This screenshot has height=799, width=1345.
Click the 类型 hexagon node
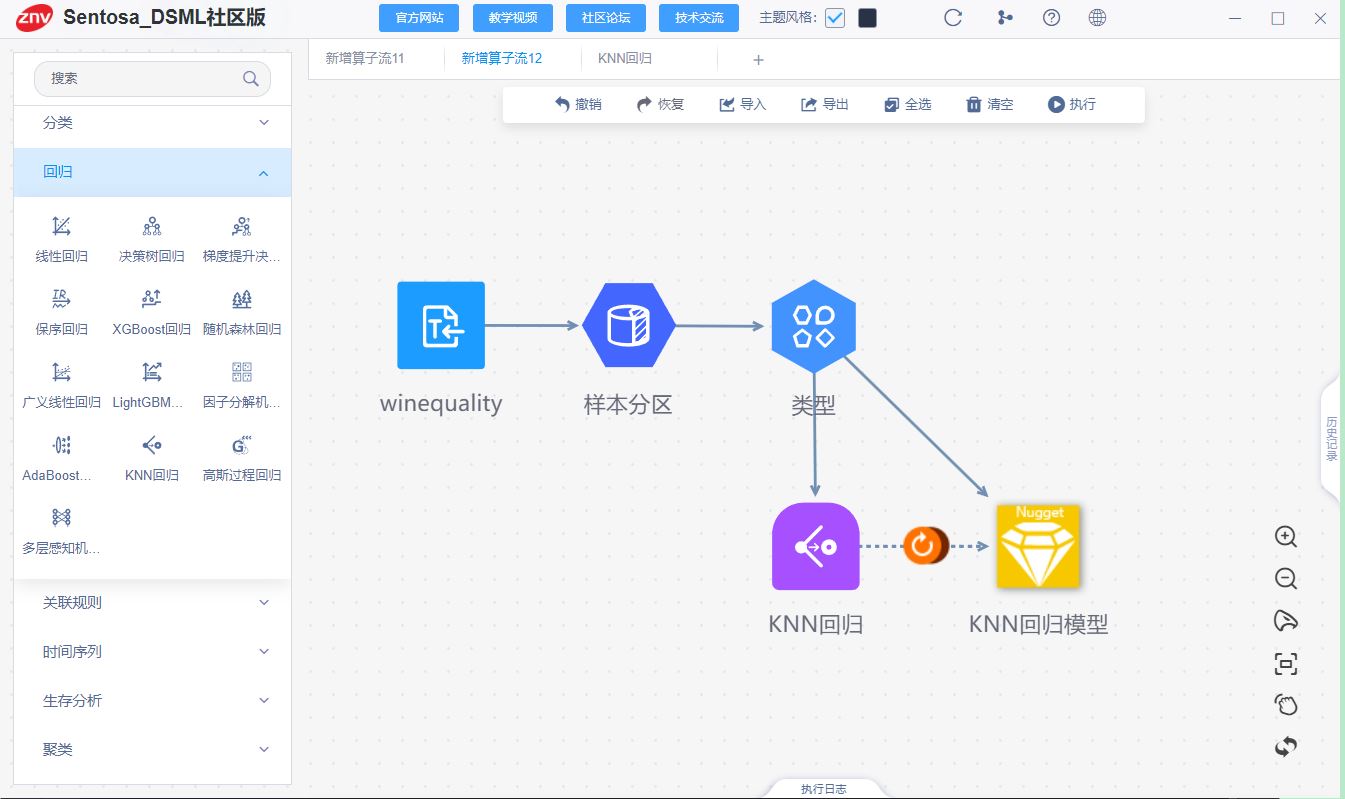coord(814,326)
